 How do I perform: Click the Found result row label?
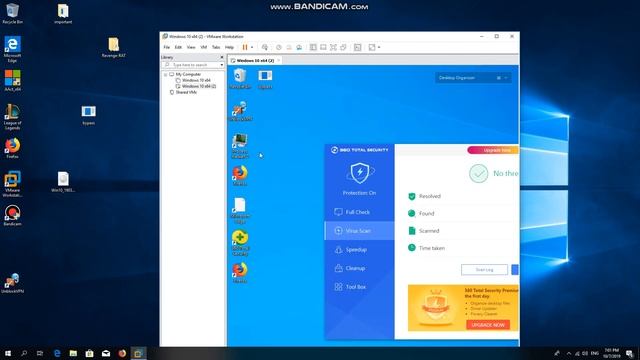(427, 213)
